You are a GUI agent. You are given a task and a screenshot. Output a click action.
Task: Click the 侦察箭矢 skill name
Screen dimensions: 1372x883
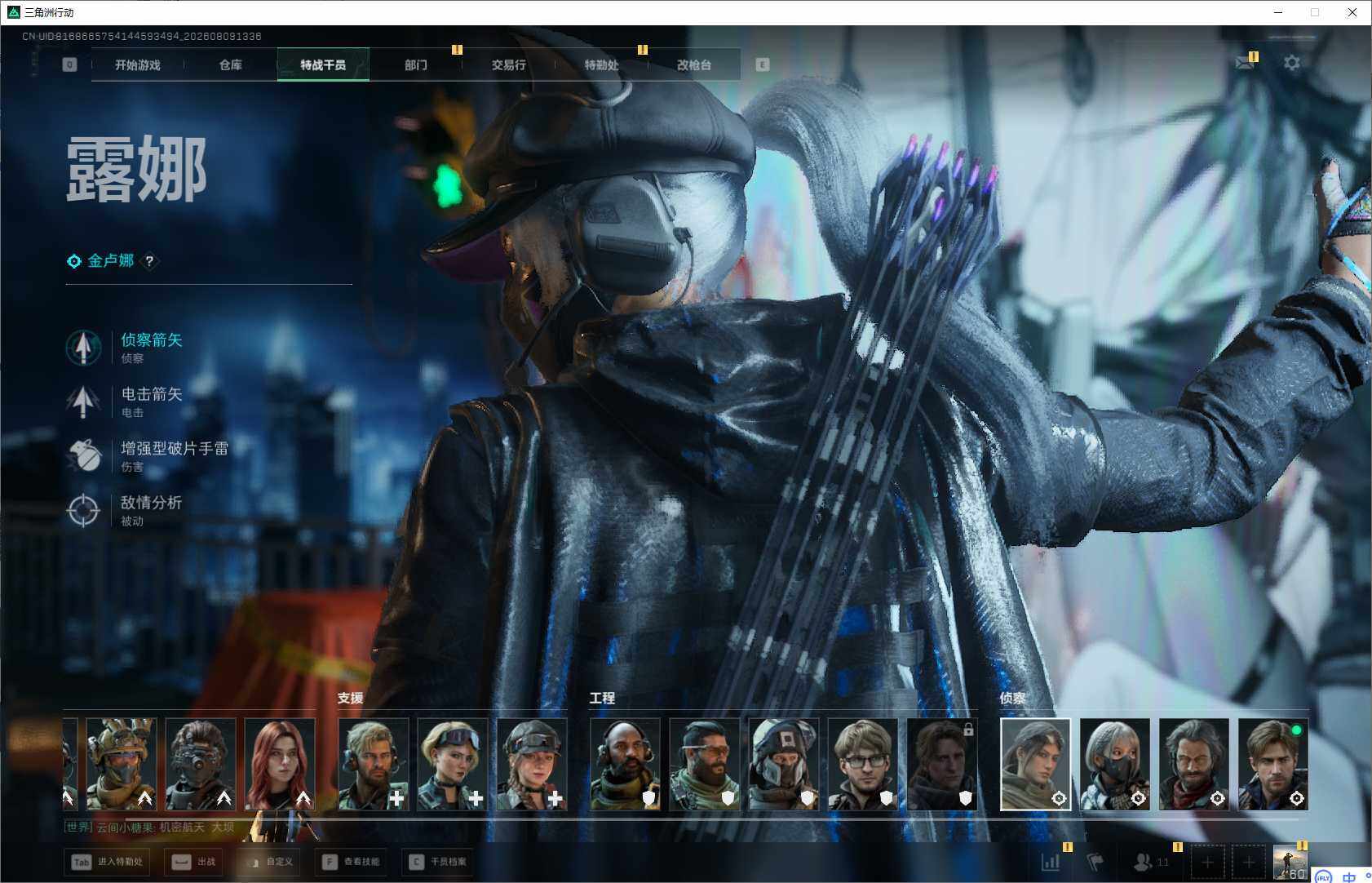coord(152,339)
